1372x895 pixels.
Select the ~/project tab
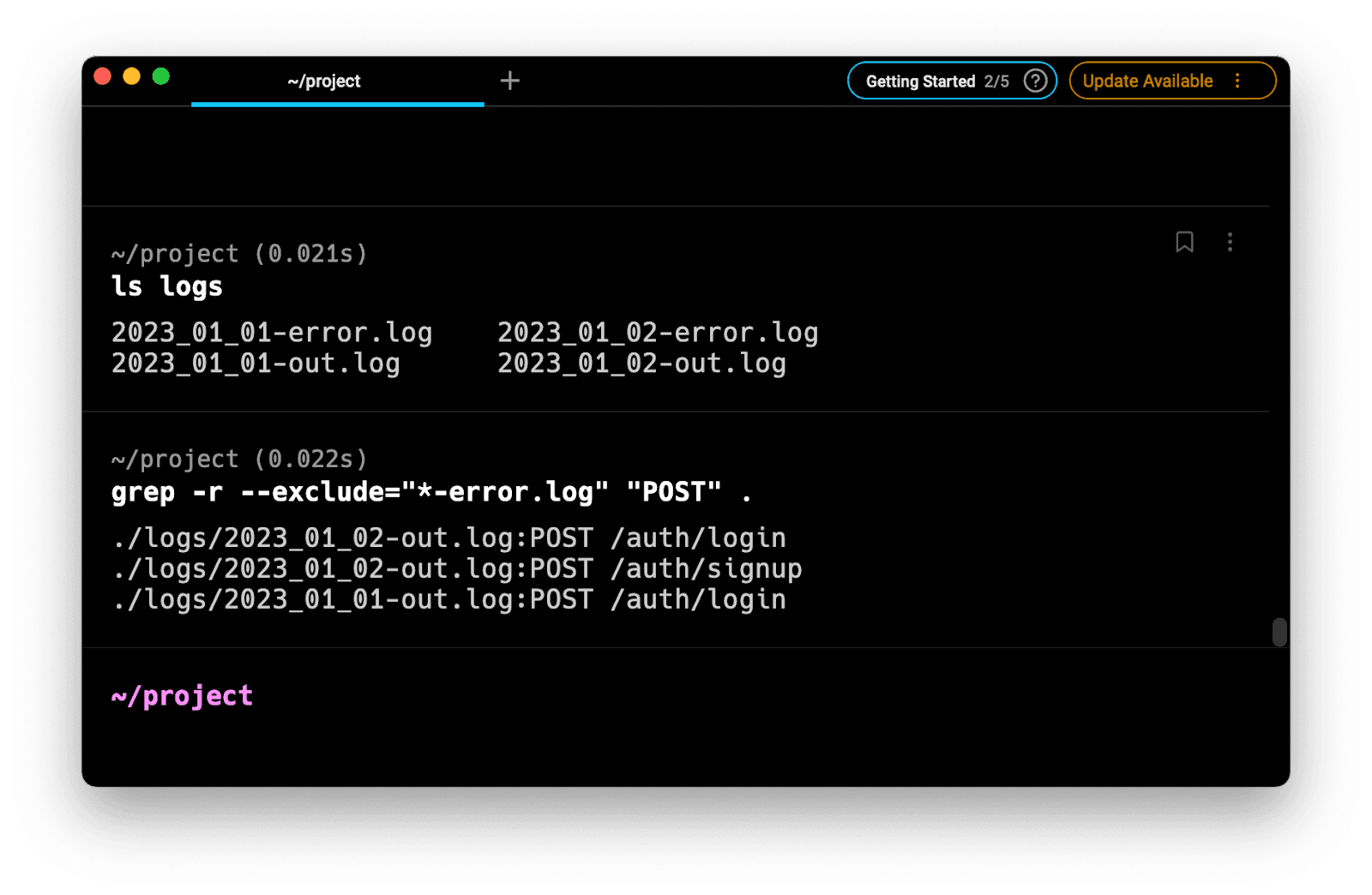pyautogui.click(x=324, y=81)
